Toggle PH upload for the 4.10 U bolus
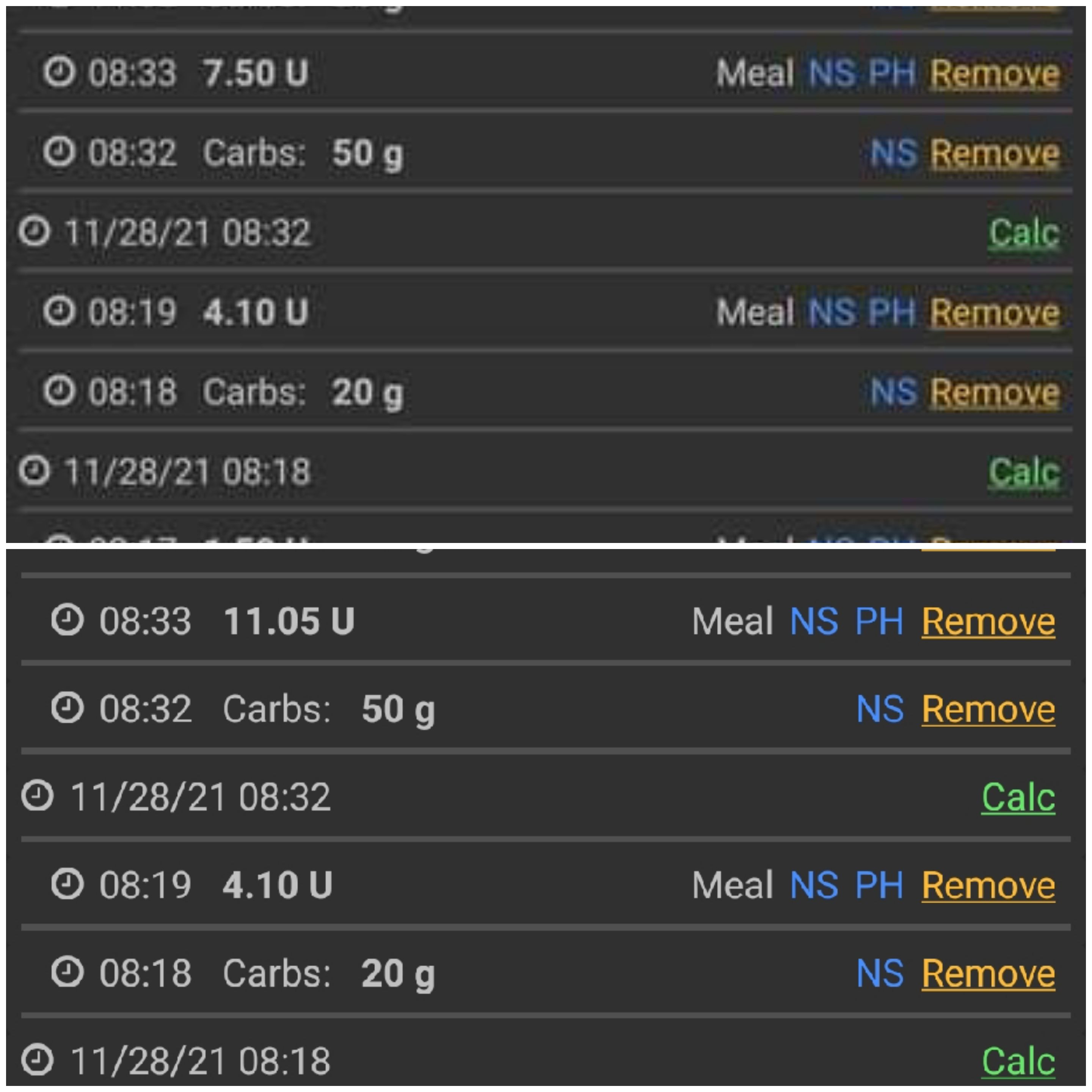This screenshot has width=1092, height=1092. point(892,311)
